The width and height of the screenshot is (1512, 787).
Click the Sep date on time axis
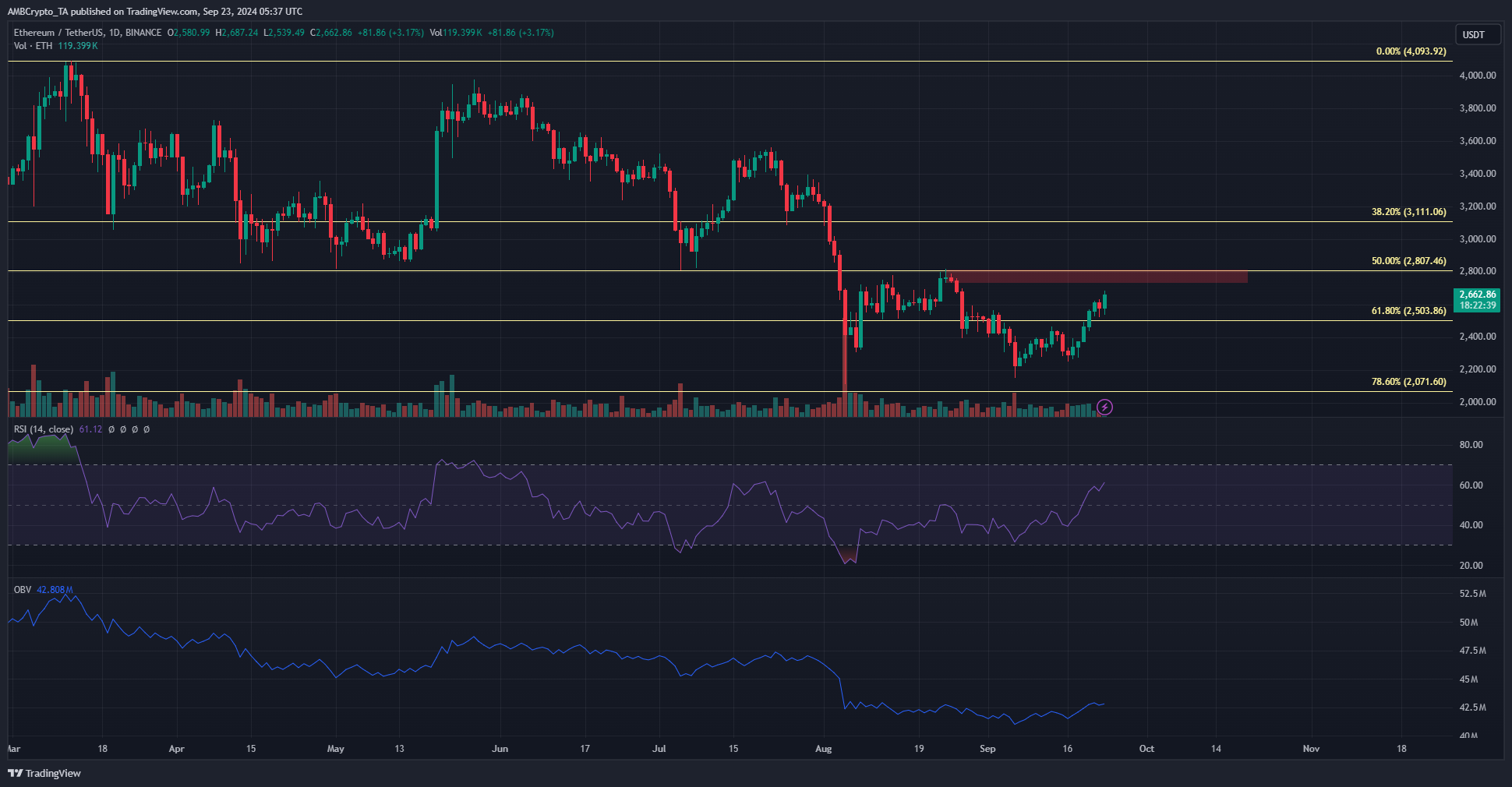pos(987,749)
